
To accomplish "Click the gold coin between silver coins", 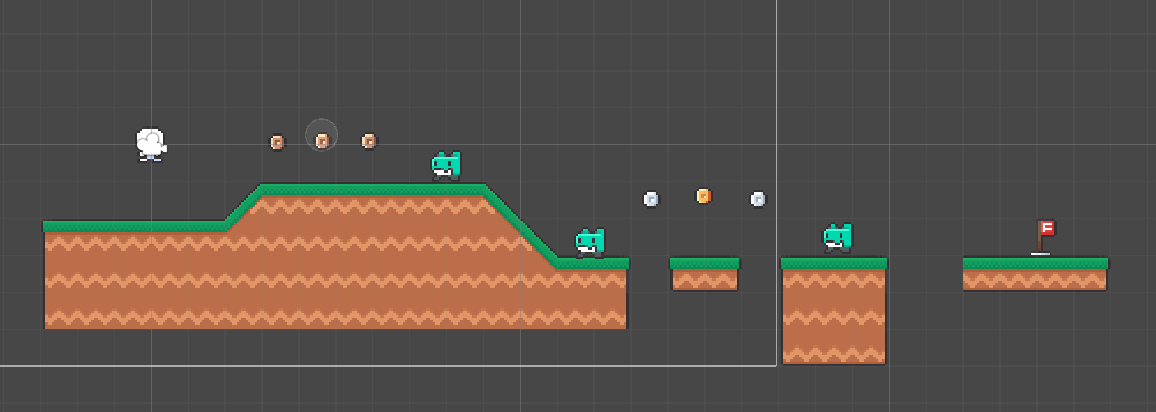I will (704, 196).
